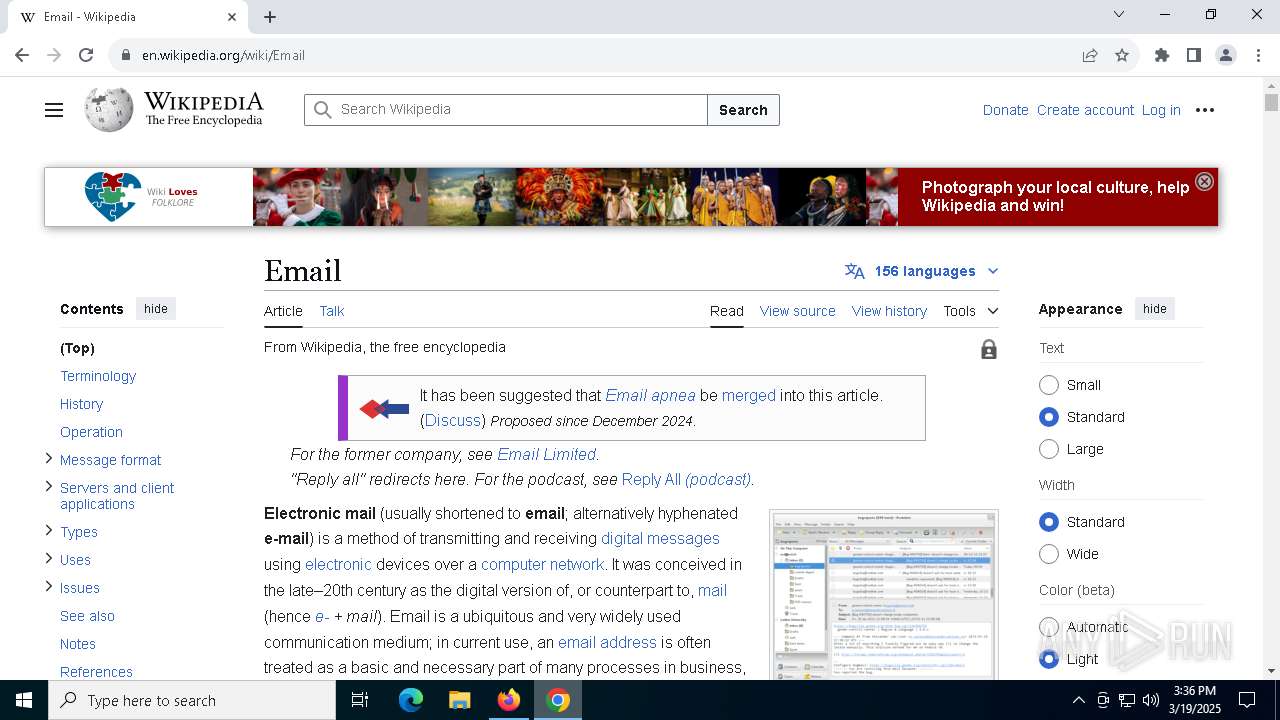
Task: Expand Servers and client applications section
Action: tap(49, 487)
